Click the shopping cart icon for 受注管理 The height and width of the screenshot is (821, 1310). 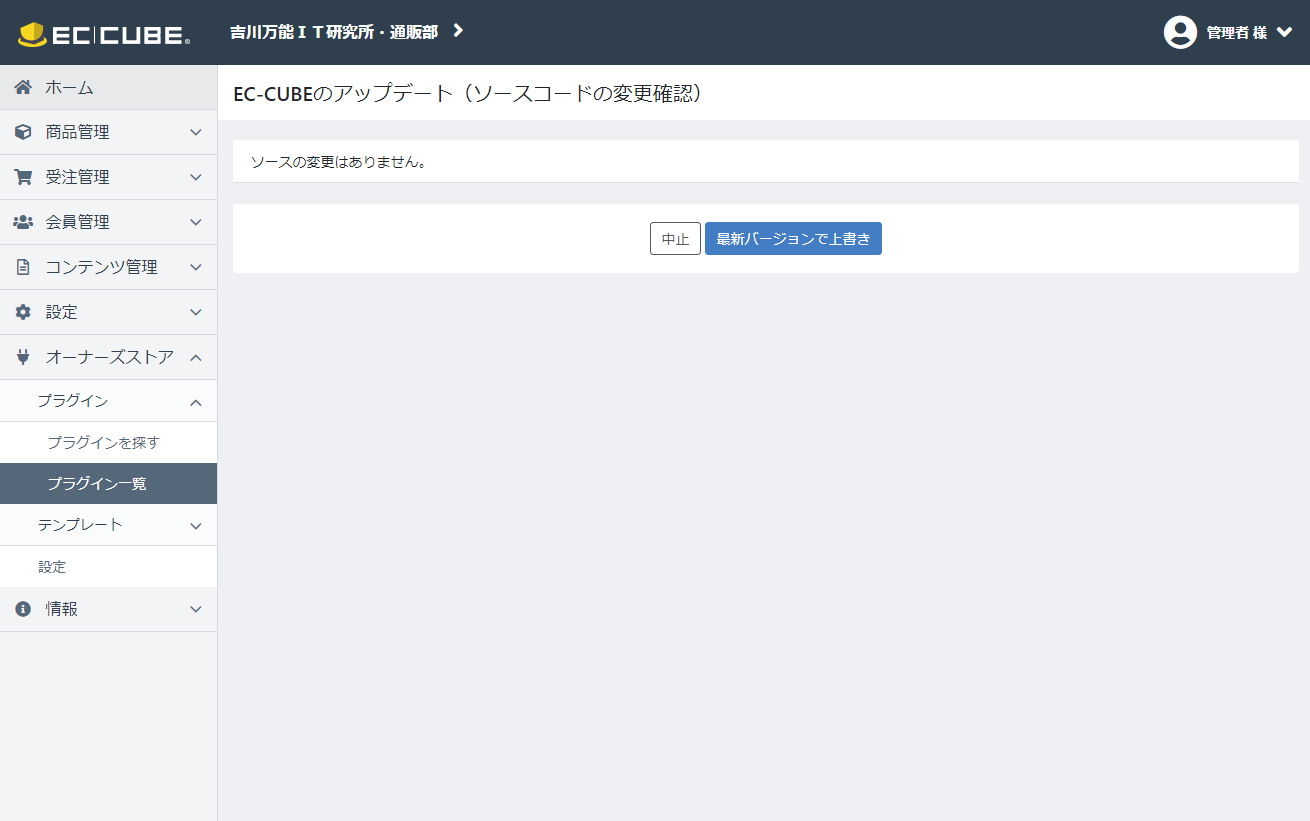click(x=23, y=177)
